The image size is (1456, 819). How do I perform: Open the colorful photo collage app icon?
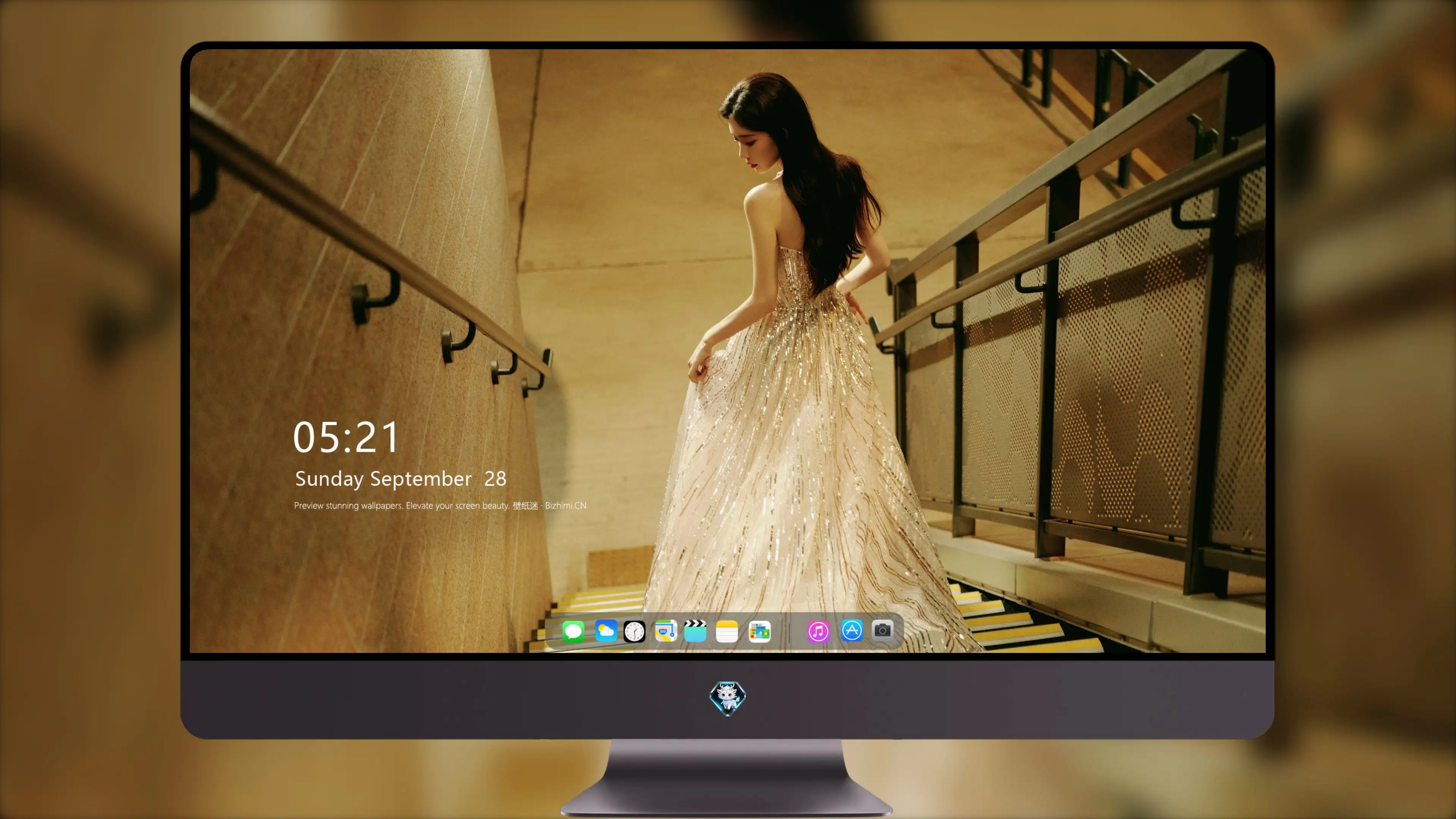pos(759,631)
